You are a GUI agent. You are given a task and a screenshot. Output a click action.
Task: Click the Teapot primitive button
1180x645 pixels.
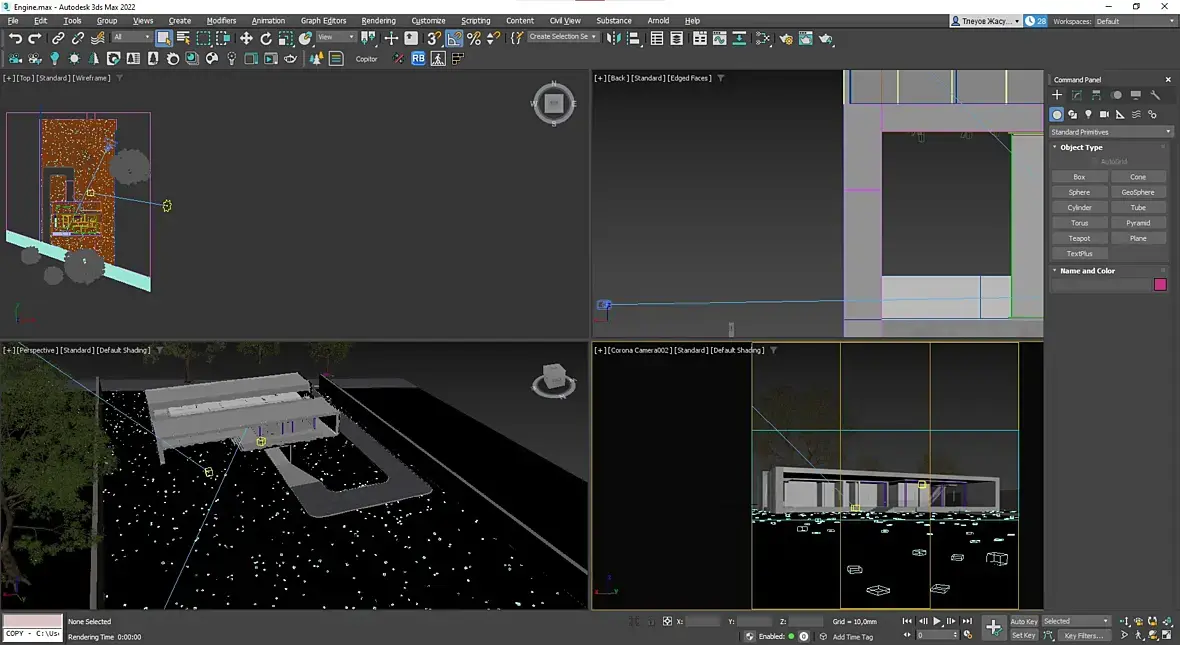(x=1079, y=238)
